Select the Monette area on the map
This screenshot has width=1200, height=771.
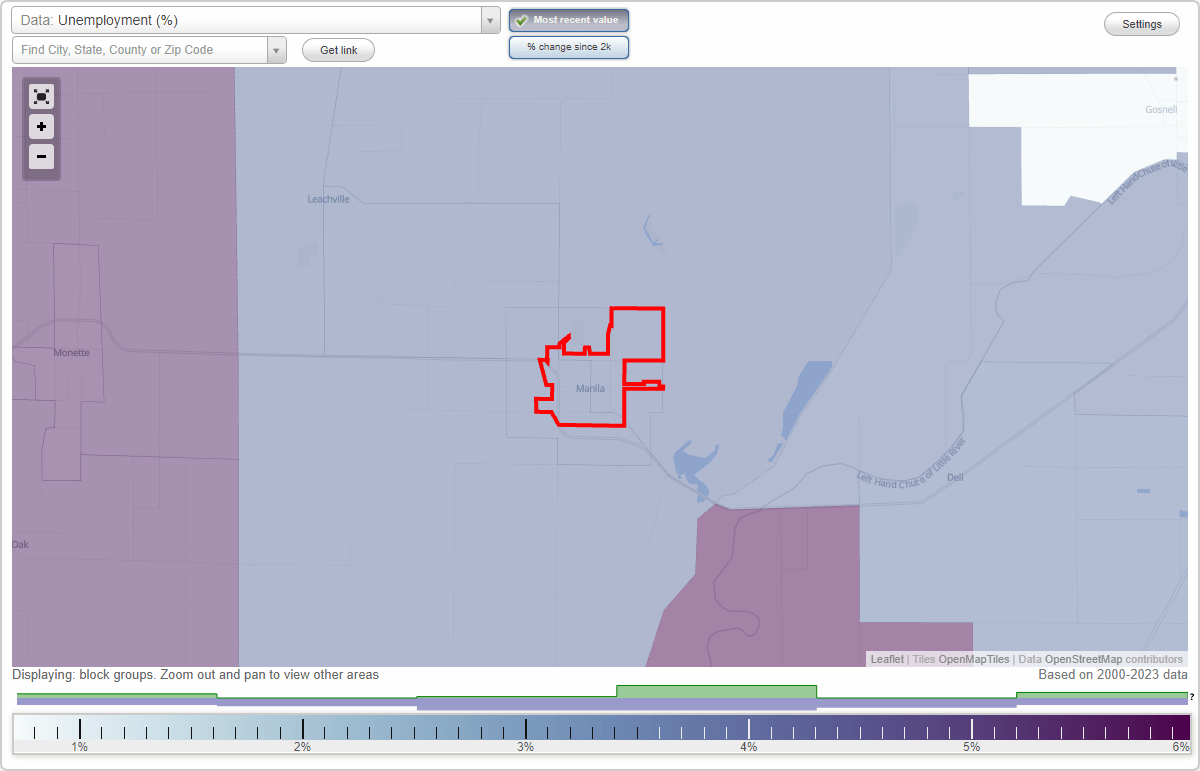(x=70, y=352)
